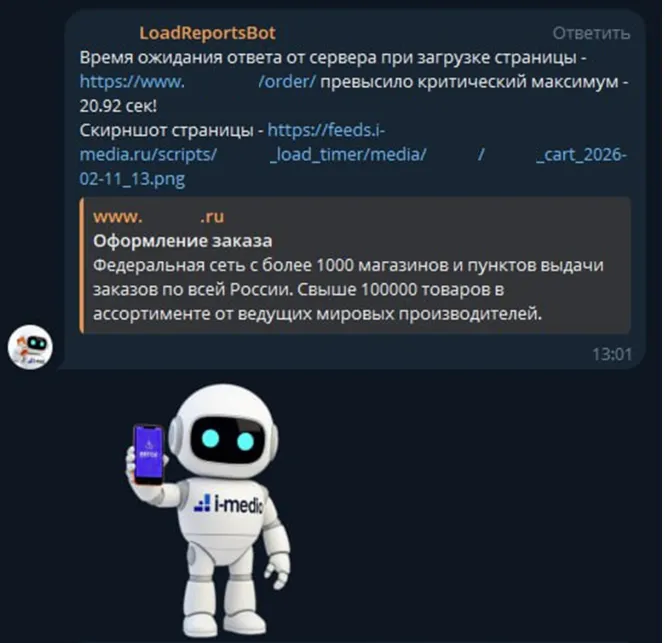Open the https://www. /order/ page link
This screenshot has width=665, height=643.
point(198,81)
